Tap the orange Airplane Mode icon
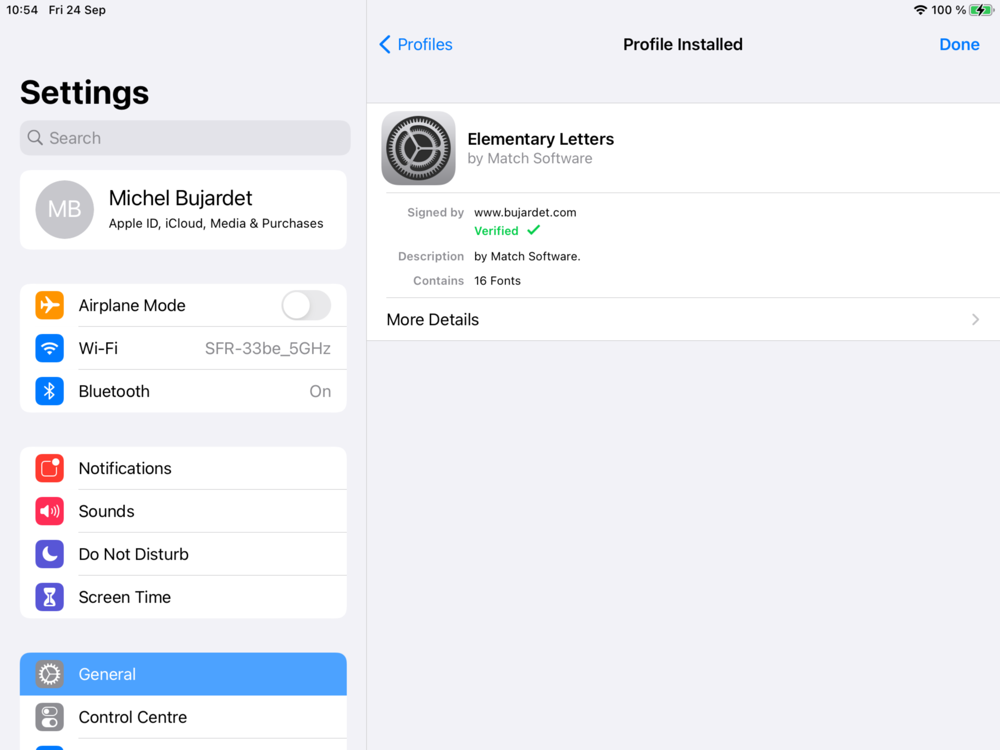The image size is (1000, 750). tap(49, 305)
